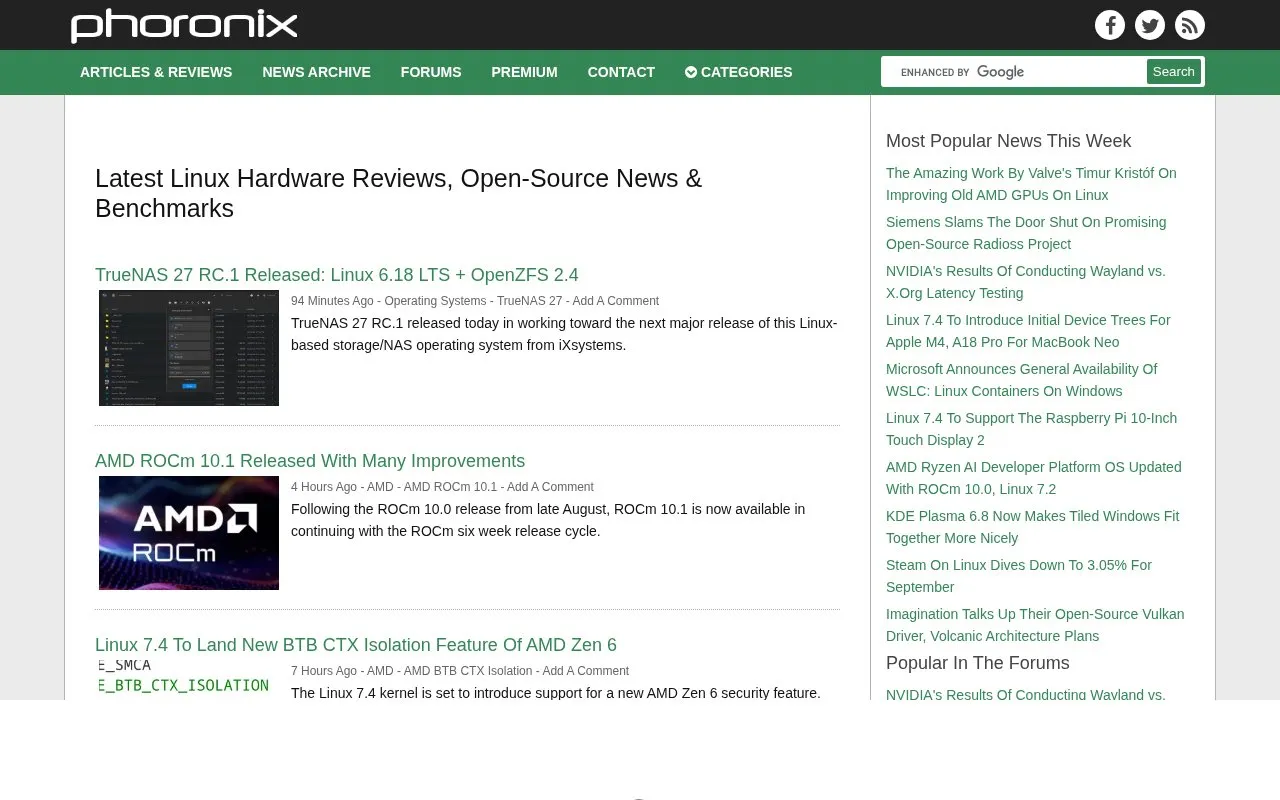Open the RSS feed icon
1280x800 pixels.
(1190, 25)
